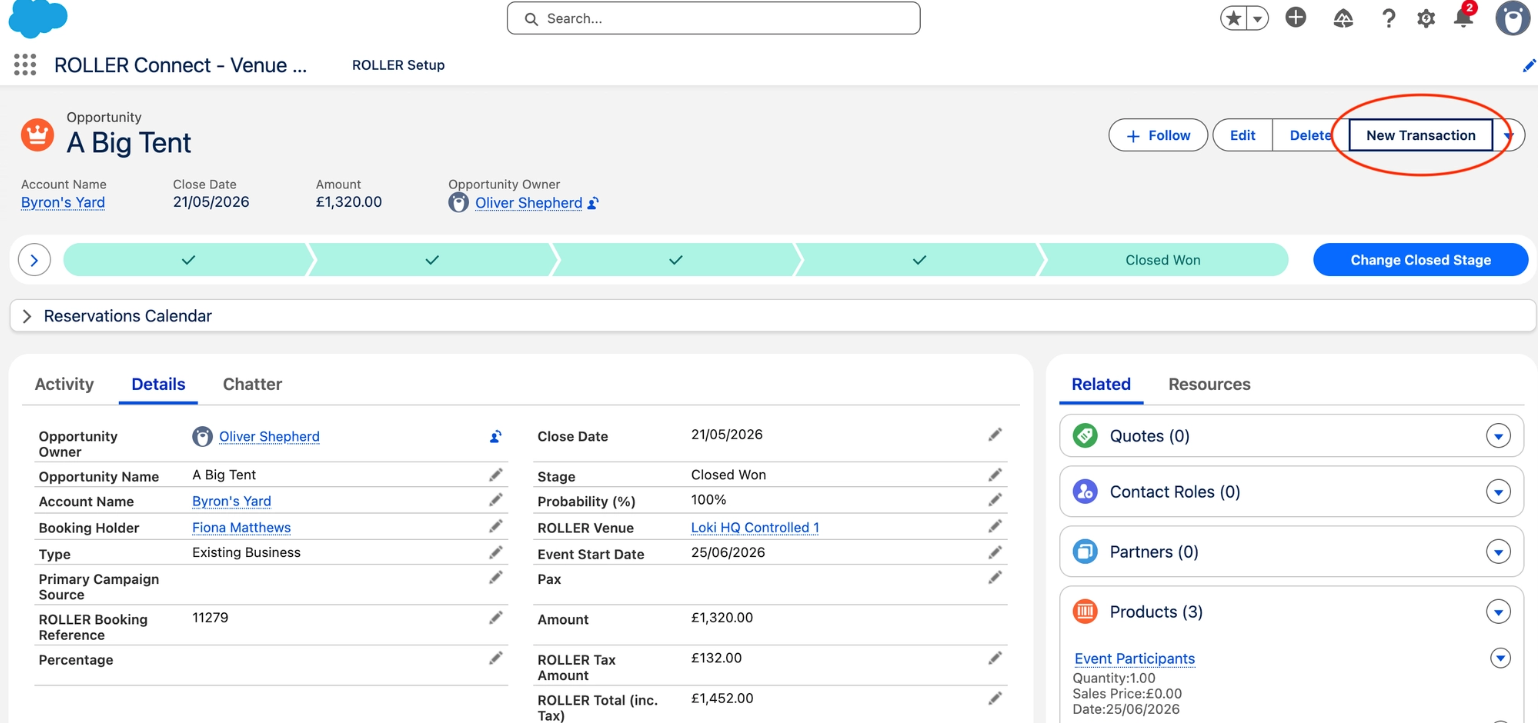Select the Closed Won path stage

[1163, 260]
